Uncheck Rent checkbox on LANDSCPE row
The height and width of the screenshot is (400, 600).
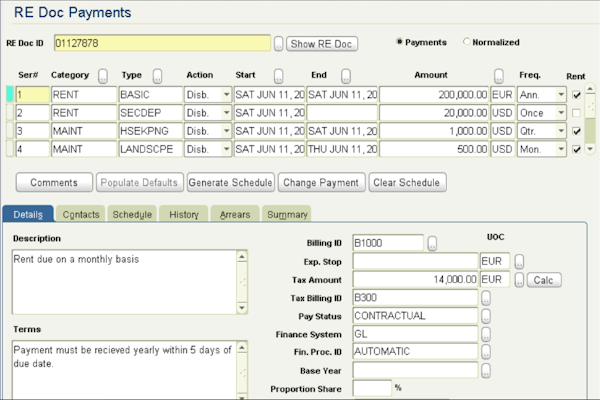(x=576, y=149)
